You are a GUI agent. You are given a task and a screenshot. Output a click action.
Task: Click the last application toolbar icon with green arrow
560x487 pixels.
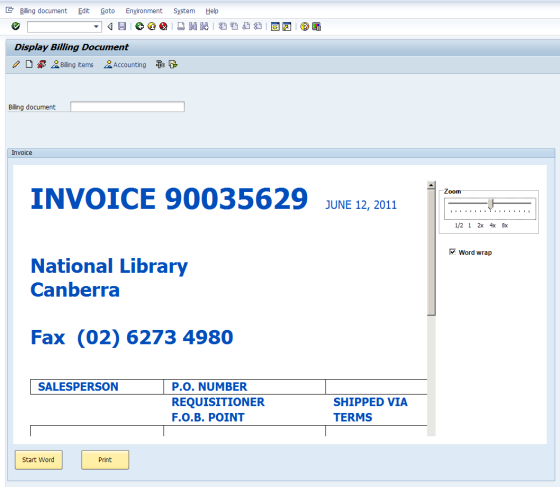coord(173,64)
